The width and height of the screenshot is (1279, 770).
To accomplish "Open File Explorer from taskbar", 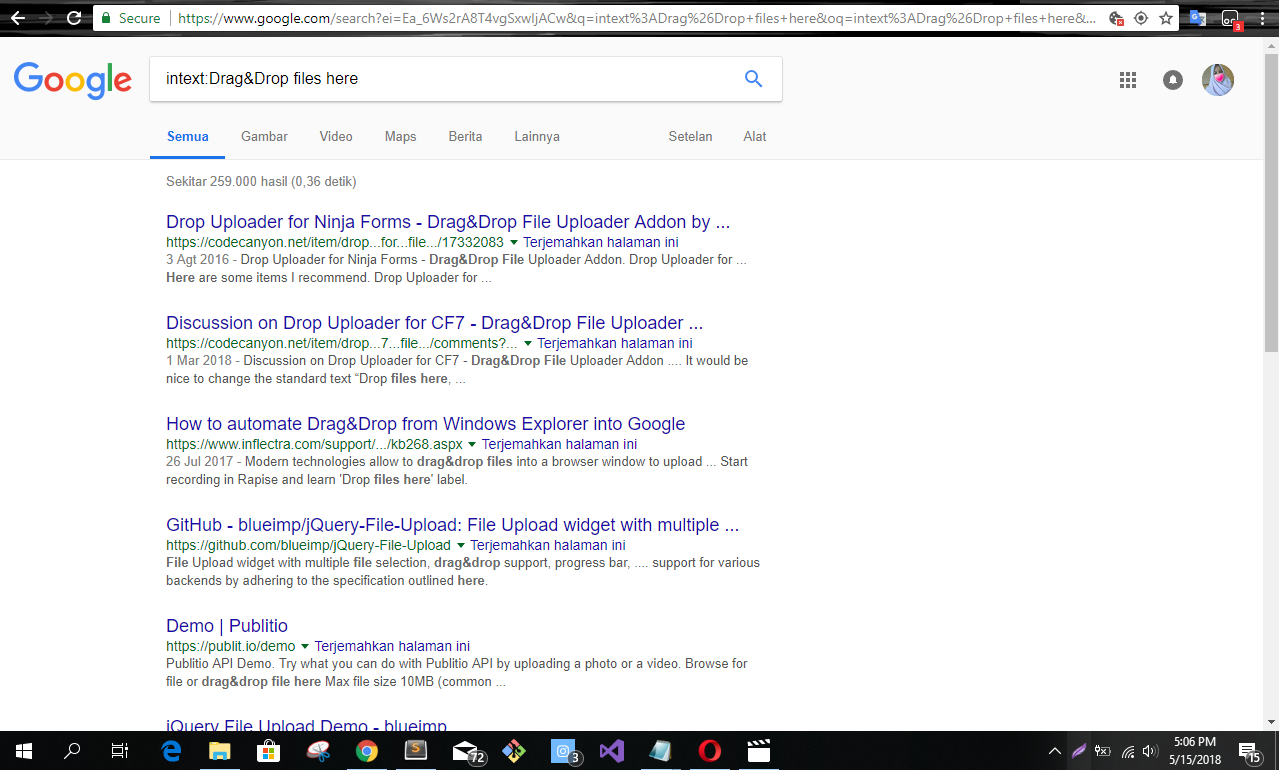I will [x=219, y=751].
